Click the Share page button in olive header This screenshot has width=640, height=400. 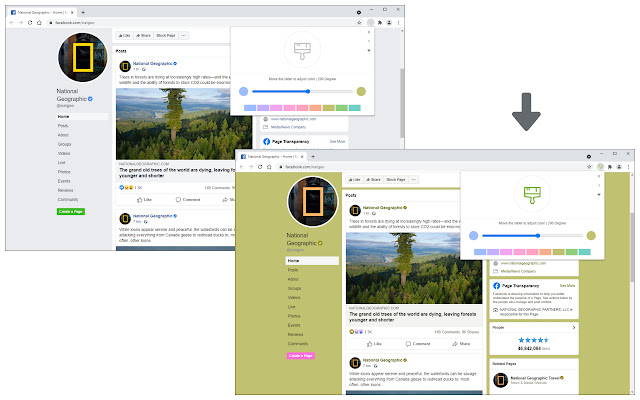[x=373, y=180]
